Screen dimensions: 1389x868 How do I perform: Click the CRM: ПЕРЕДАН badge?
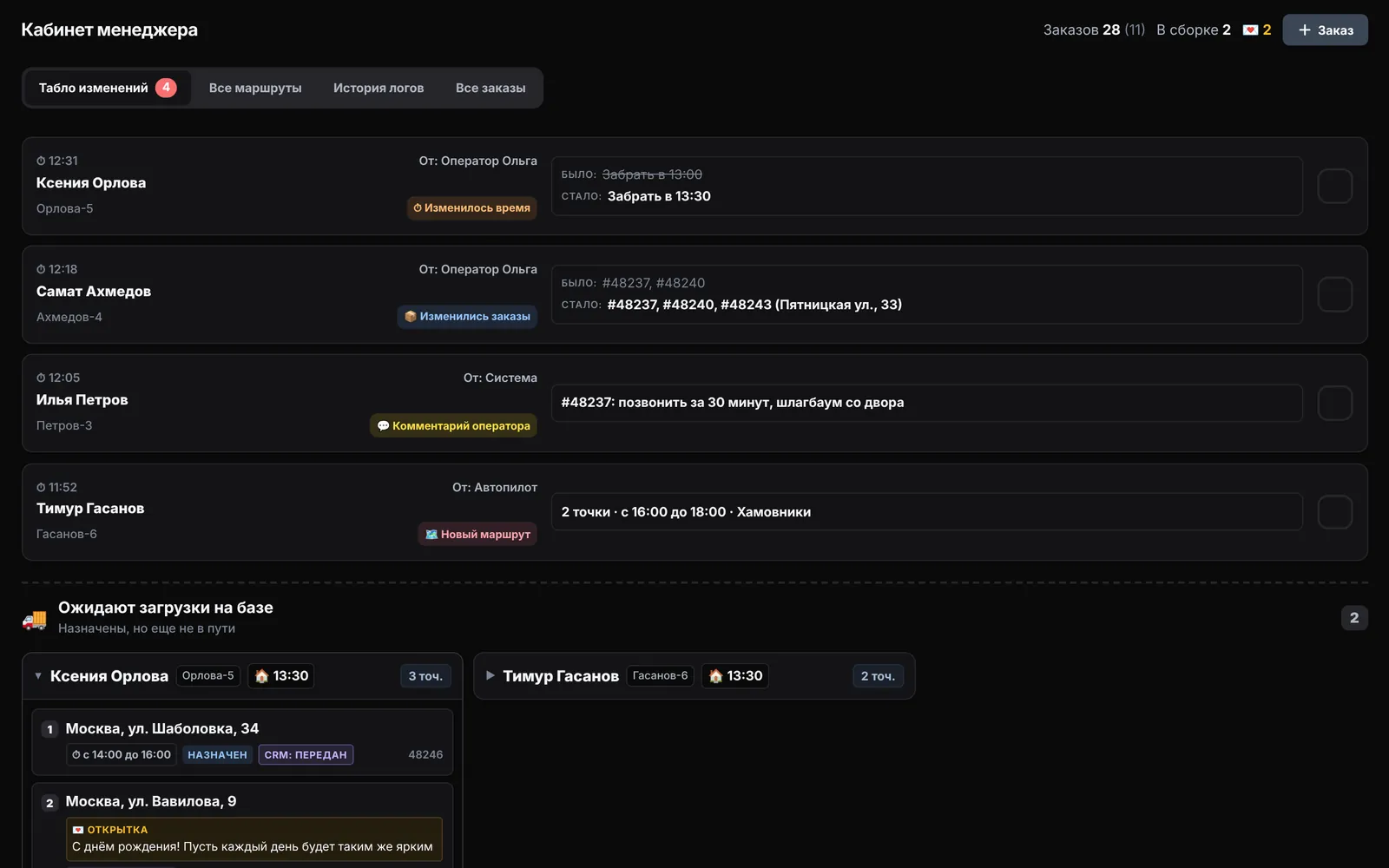[x=306, y=755]
